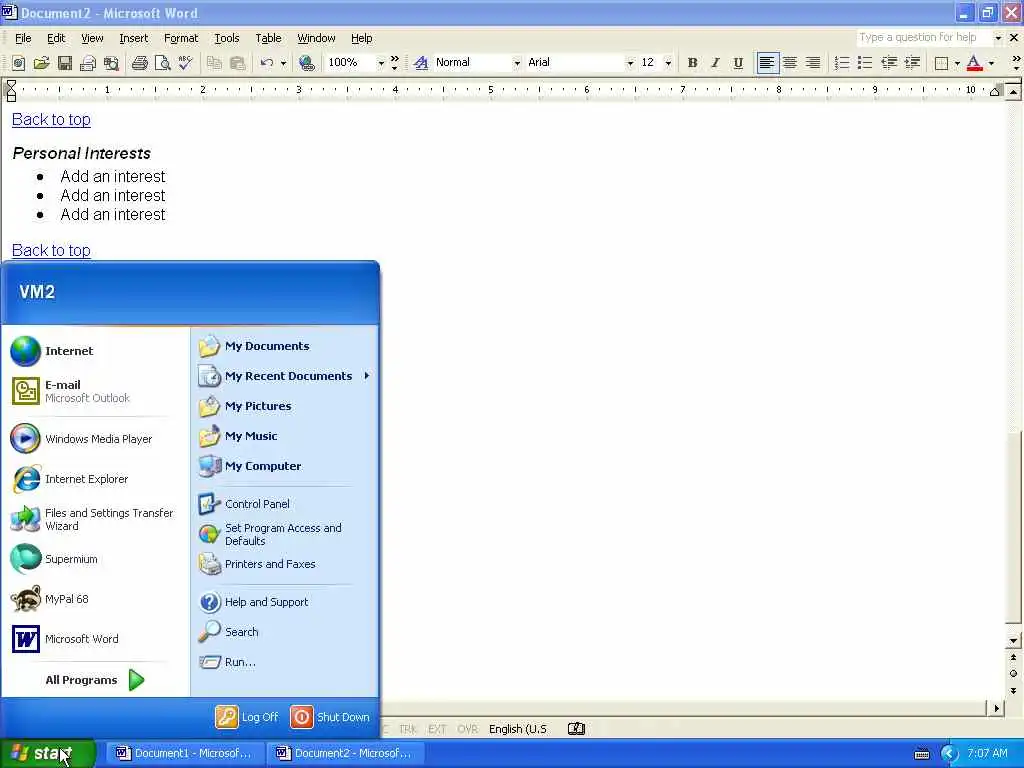Image resolution: width=1024 pixels, height=768 pixels.
Task: Click the Shut Down button
Action: click(x=330, y=717)
